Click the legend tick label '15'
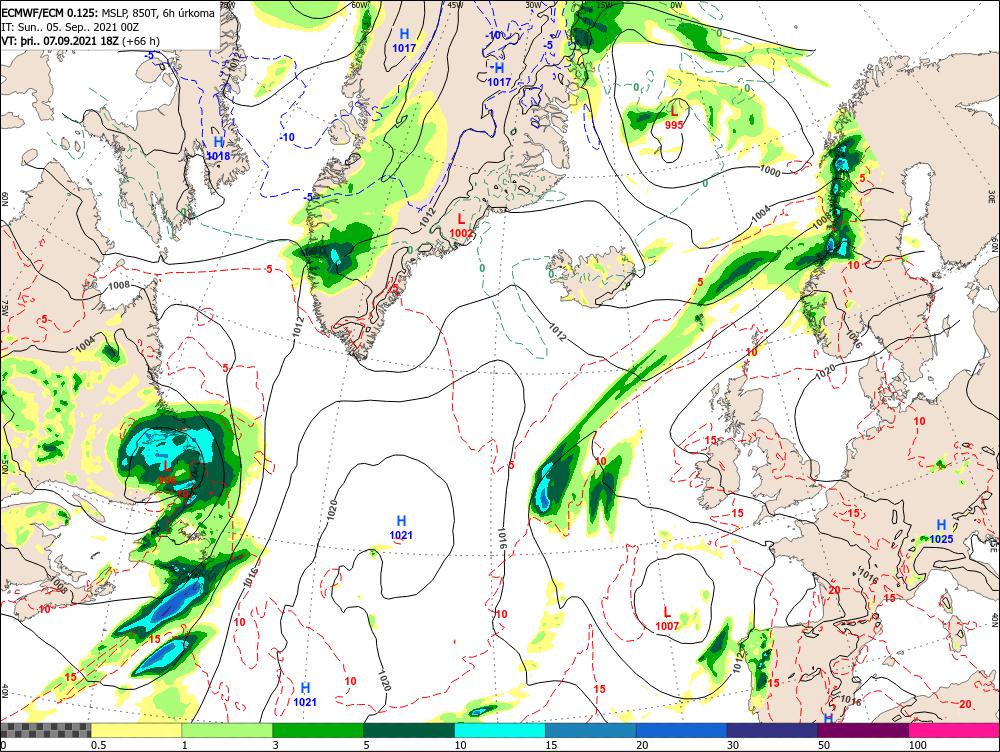The height and width of the screenshot is (752, 1000). point(551,745)
